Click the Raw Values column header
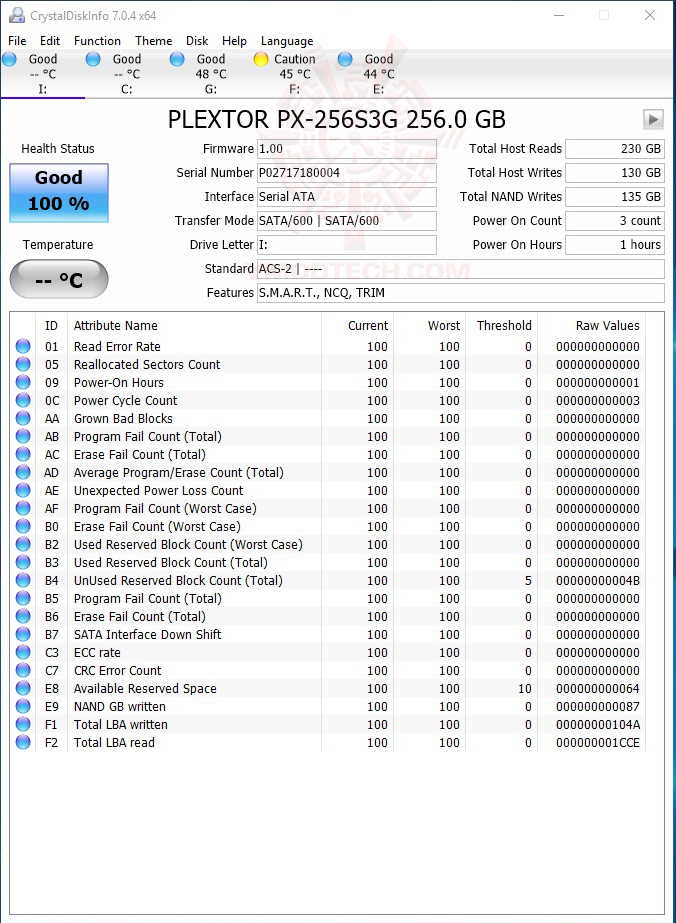The height and width of the screenshot is (923, 676). [x=607, y=326]
